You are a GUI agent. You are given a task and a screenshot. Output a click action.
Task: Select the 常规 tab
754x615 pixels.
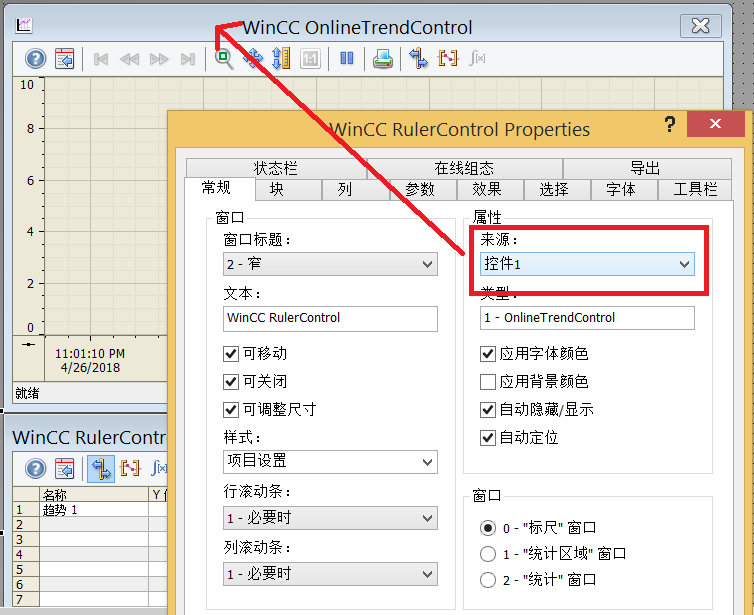[x=219, y=188]
